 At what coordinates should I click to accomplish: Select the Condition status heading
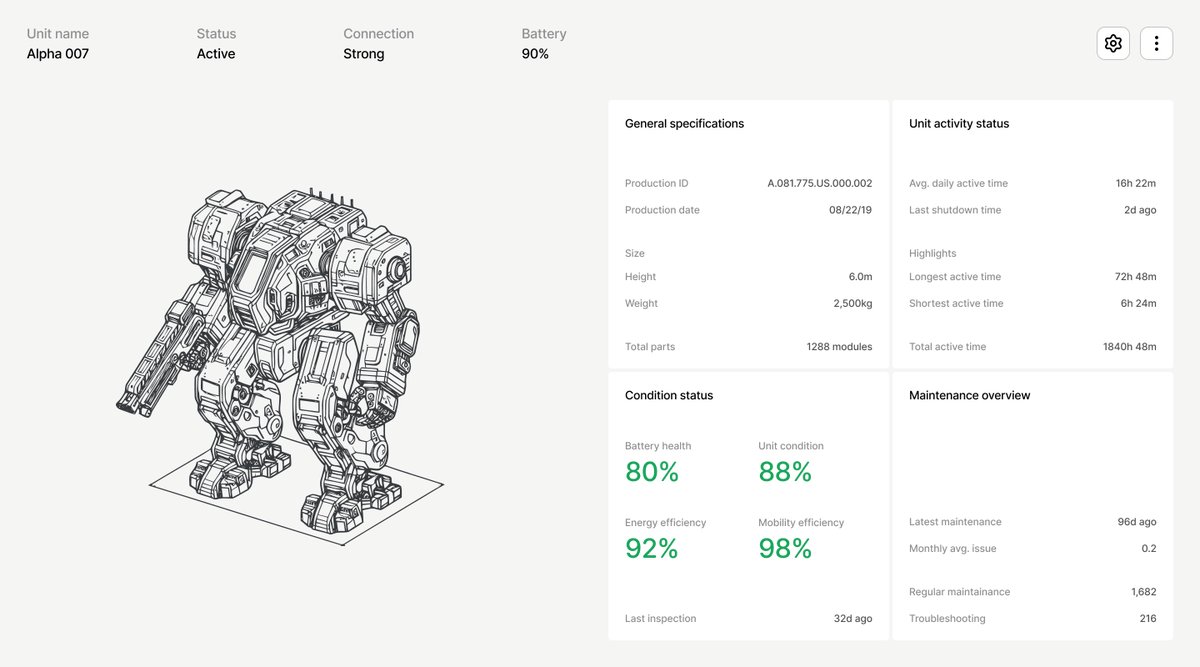tap(669, 396)
